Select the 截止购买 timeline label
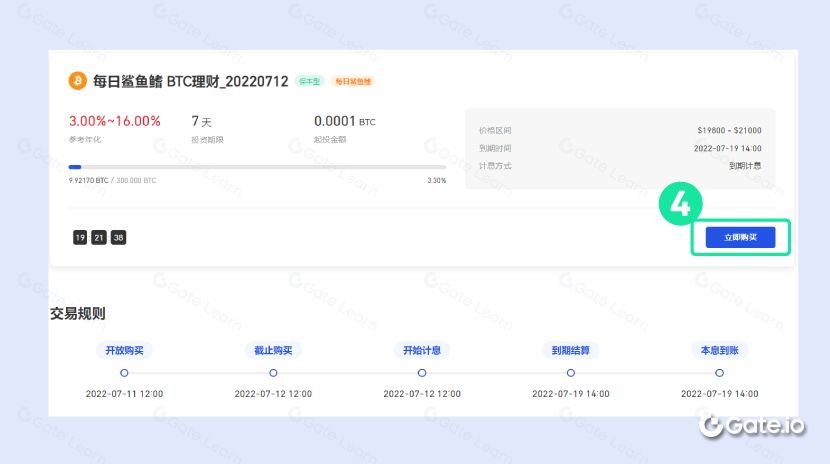This screenshot has height=464, width=830. [273, 351]
